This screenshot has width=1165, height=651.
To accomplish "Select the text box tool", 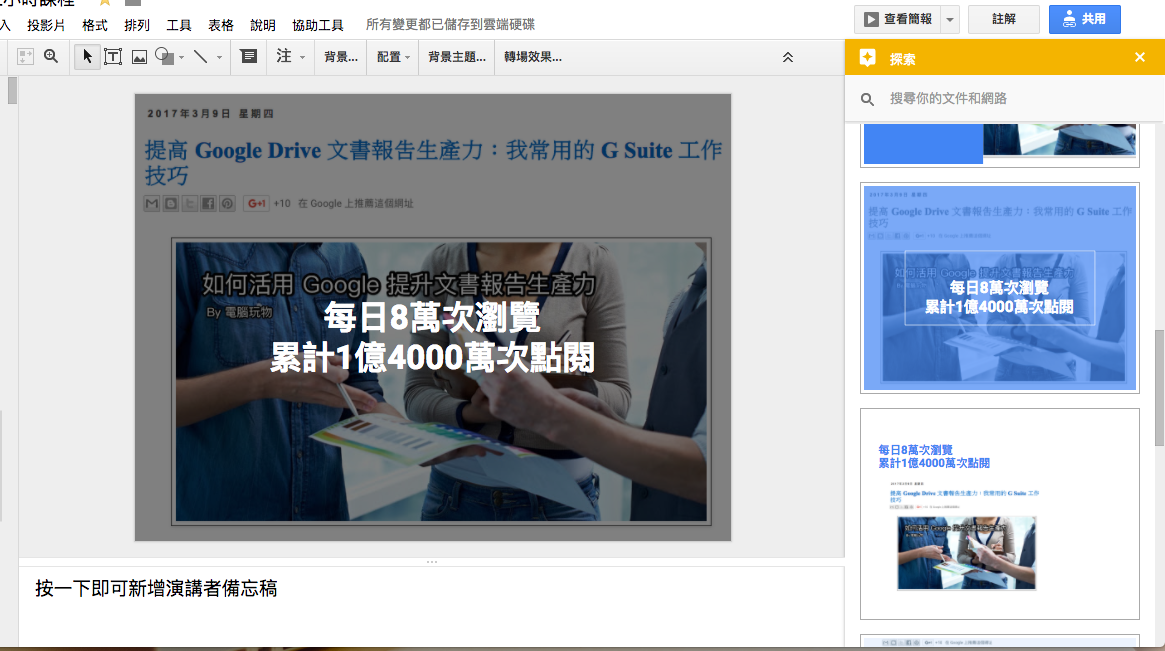I will pos(113,56).
